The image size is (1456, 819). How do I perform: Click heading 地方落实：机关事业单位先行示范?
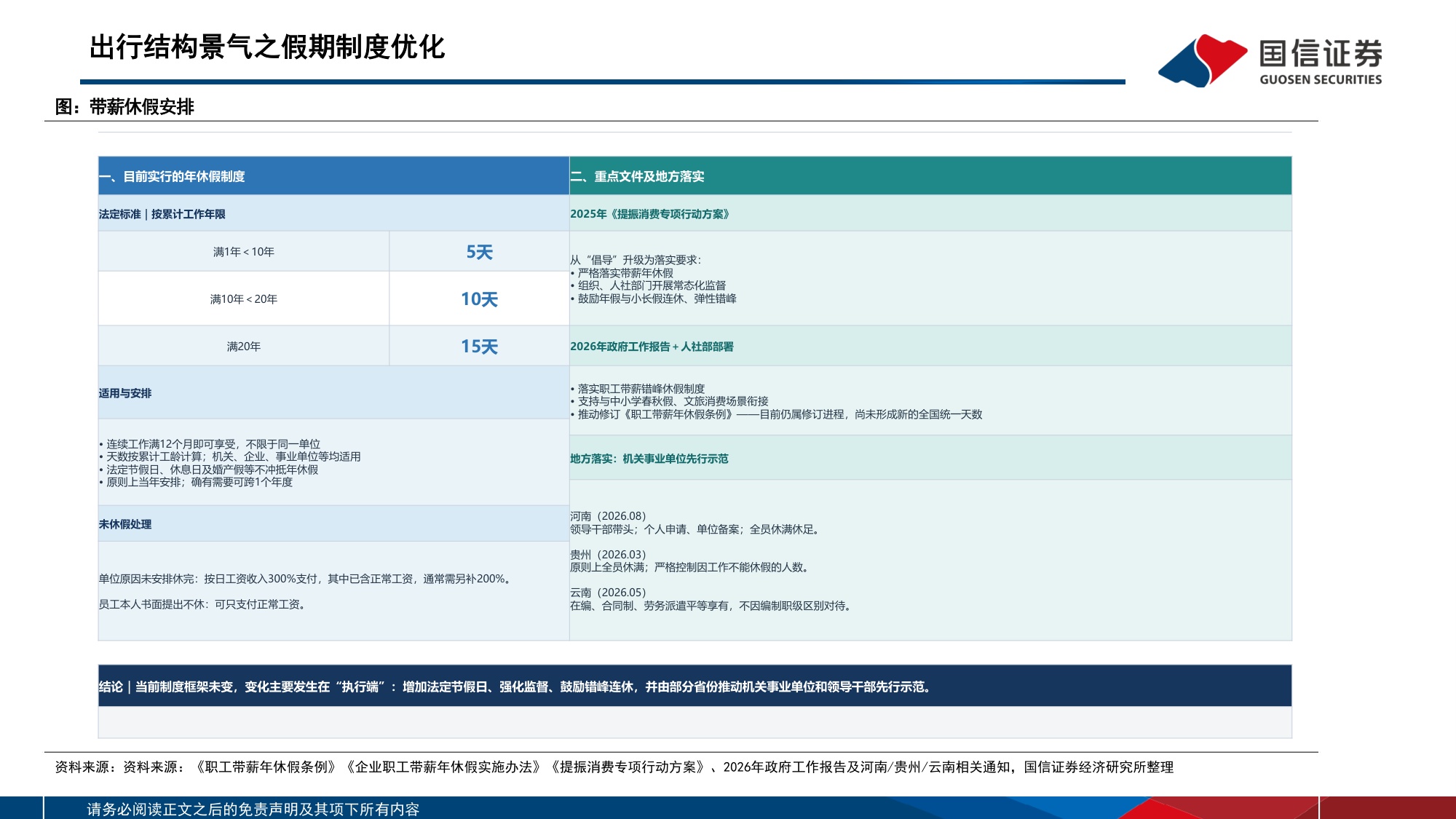click(x=930, y=458)
